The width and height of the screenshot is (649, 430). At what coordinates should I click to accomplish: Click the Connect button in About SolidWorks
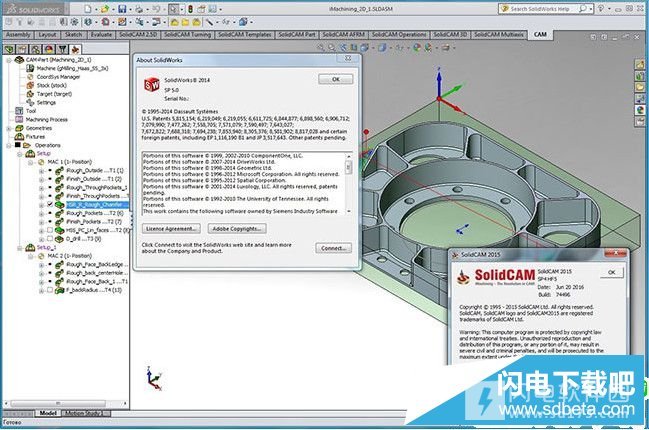point(334,248)
